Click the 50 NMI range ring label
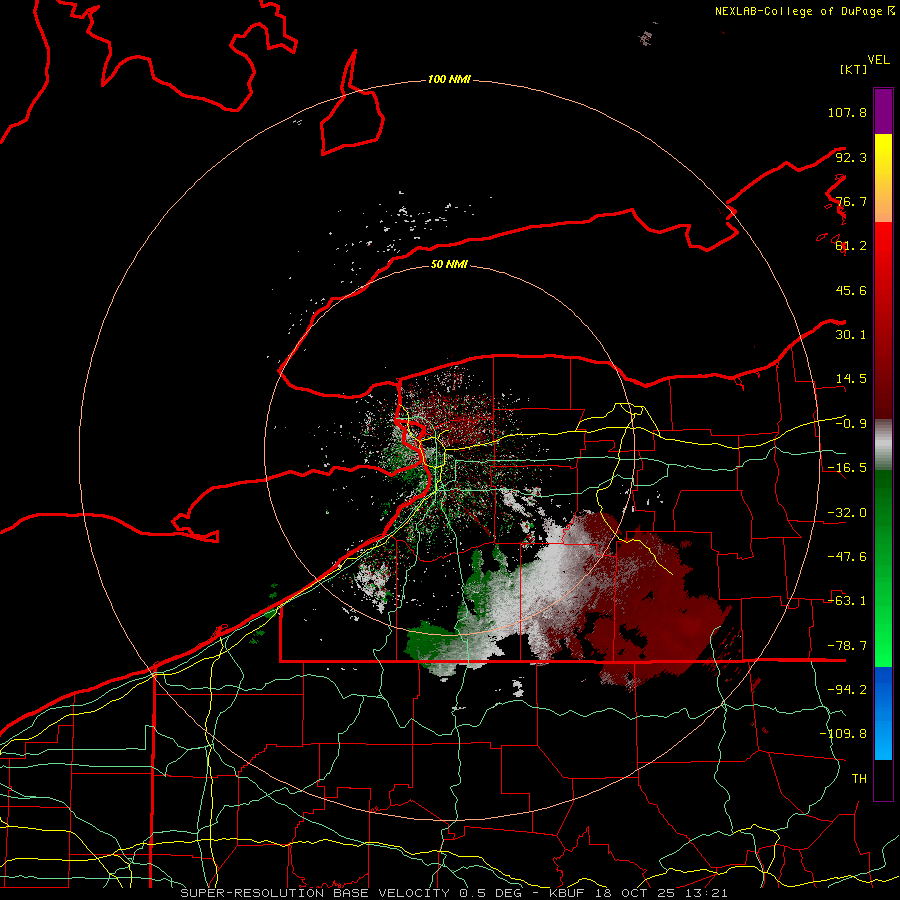900x900 pixels. [449, 264]
